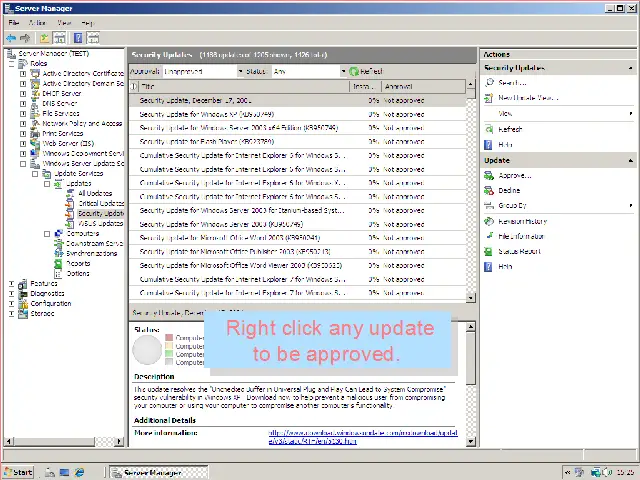The width and height of the screenshot is (640, 480).
Task: Click the Status Report icon
Action: (488, 251)
